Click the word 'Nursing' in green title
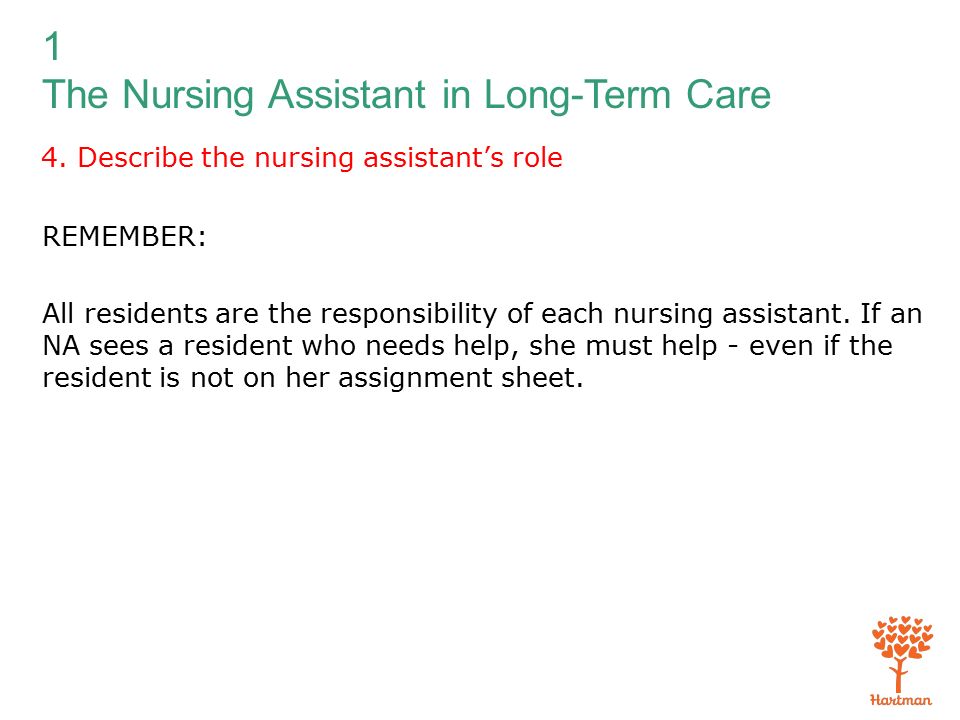Screen dimensions: 960x720 [188, 96]
